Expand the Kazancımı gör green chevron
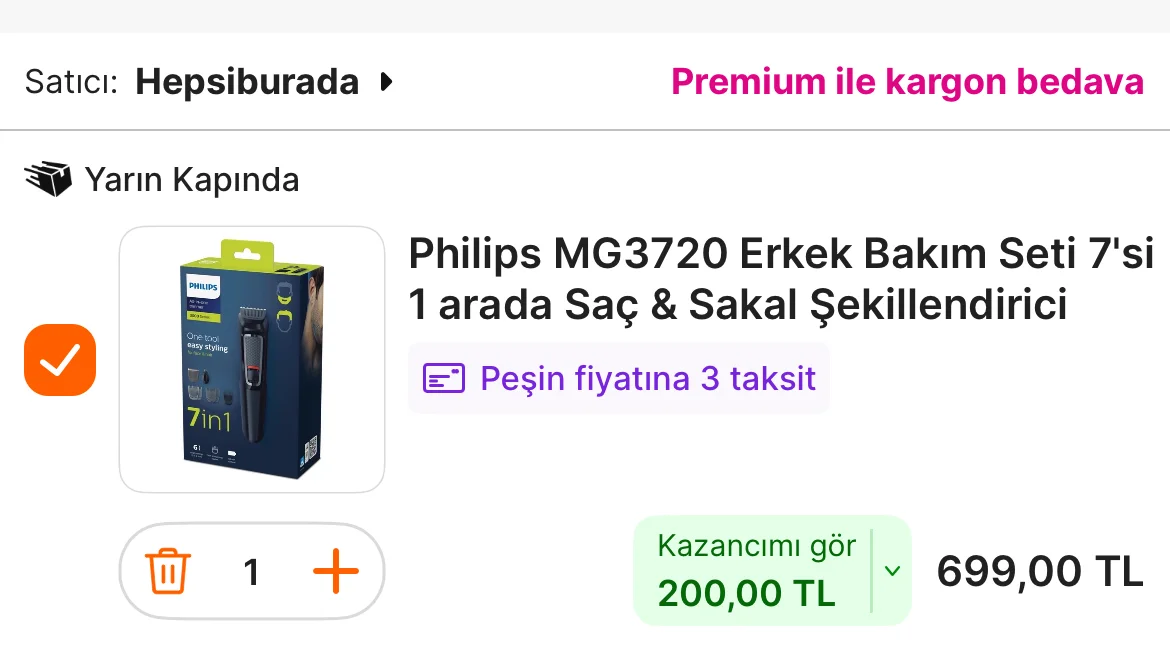 [892, 571]
